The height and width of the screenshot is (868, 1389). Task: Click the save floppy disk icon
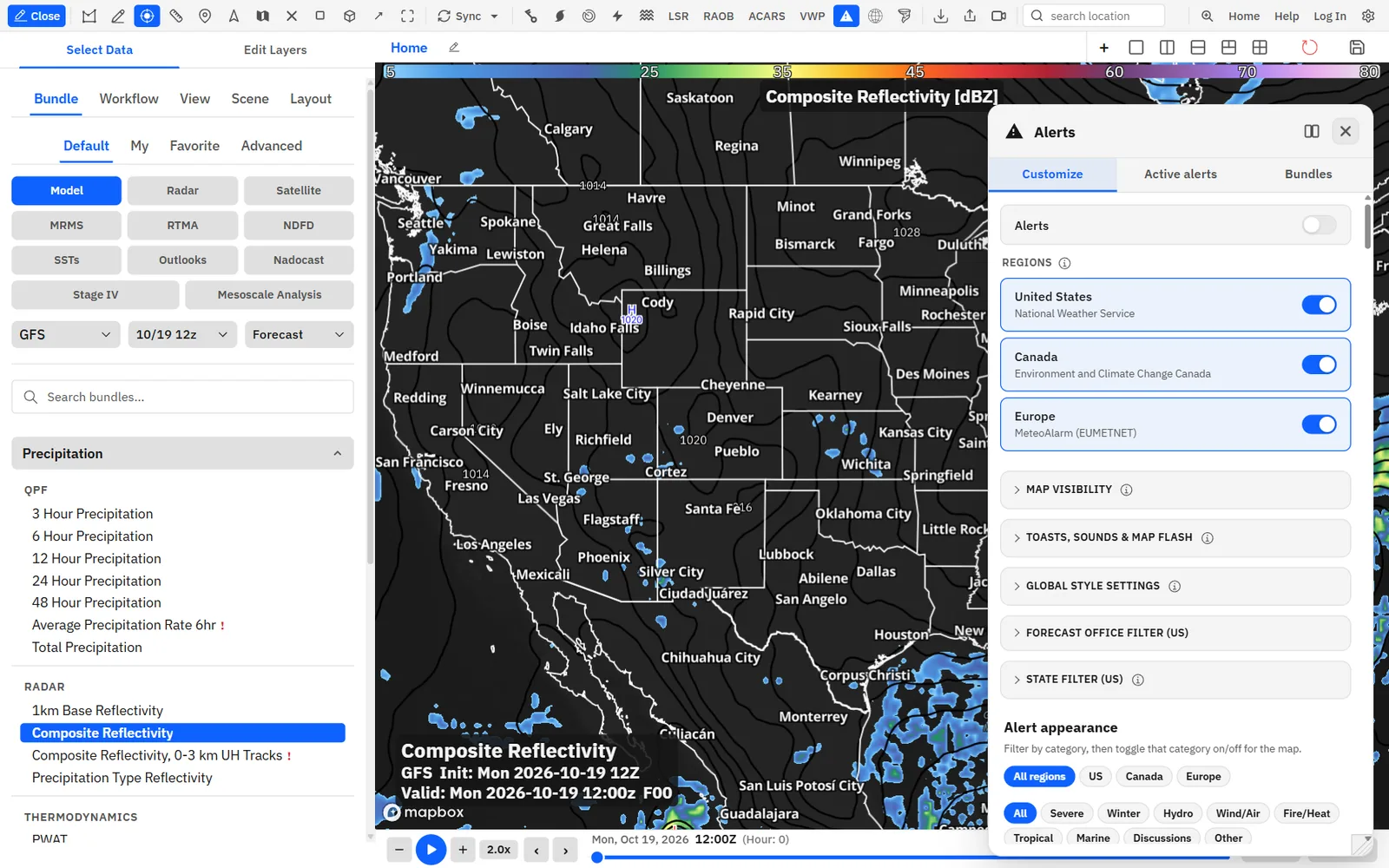coord(1357,47)
